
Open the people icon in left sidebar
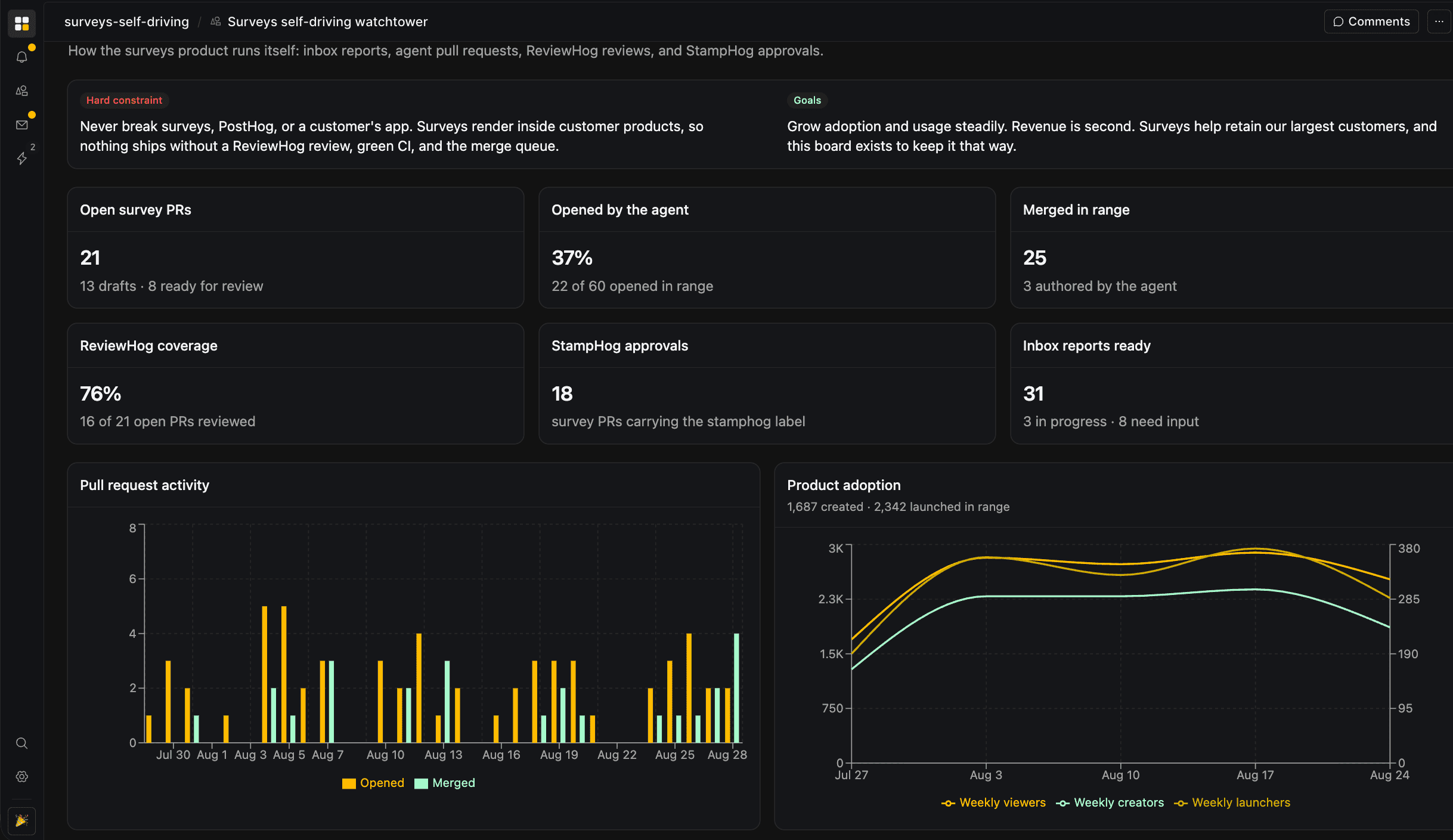point(22,91)
